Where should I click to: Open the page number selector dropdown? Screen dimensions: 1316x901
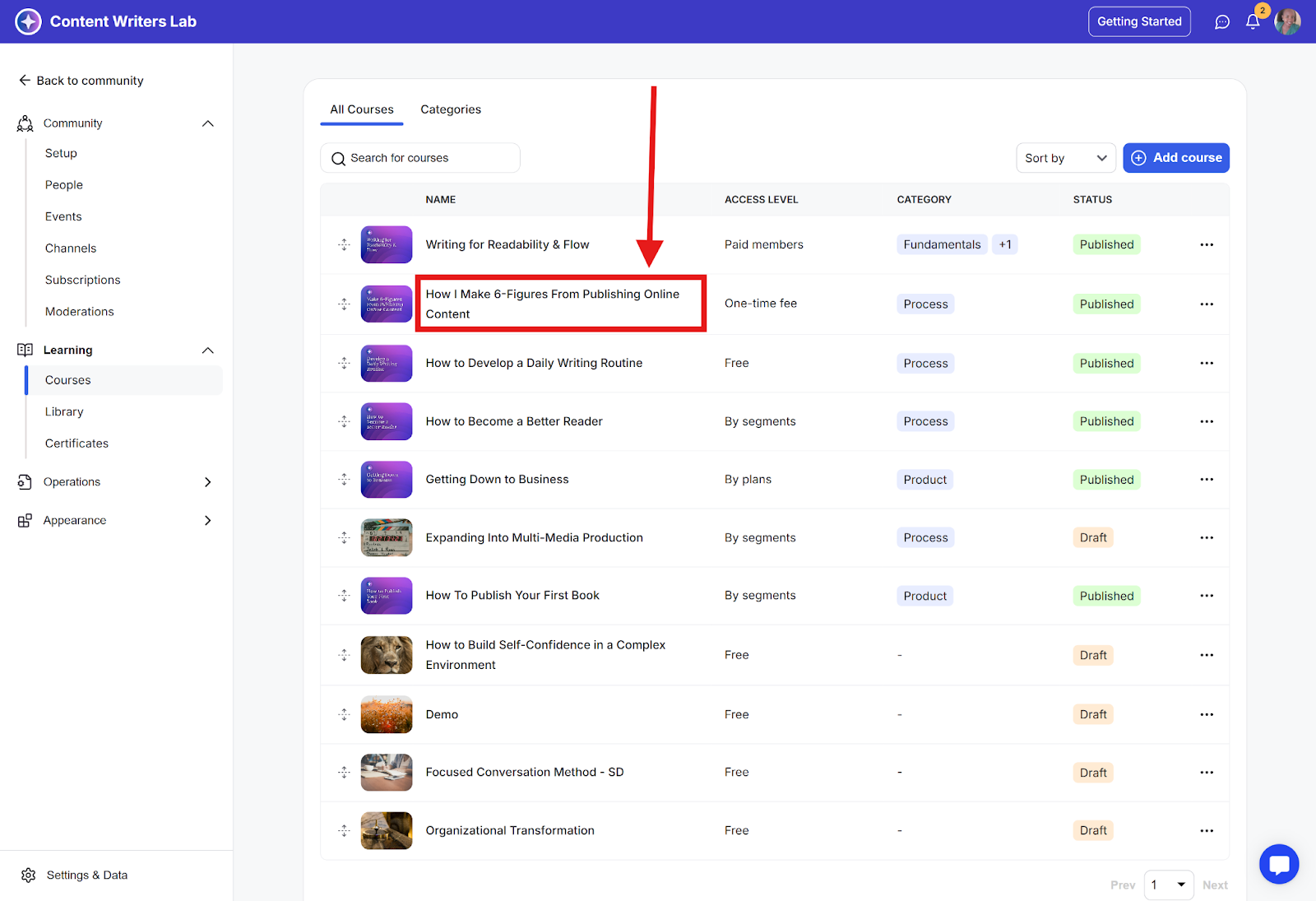(1169, 885)
